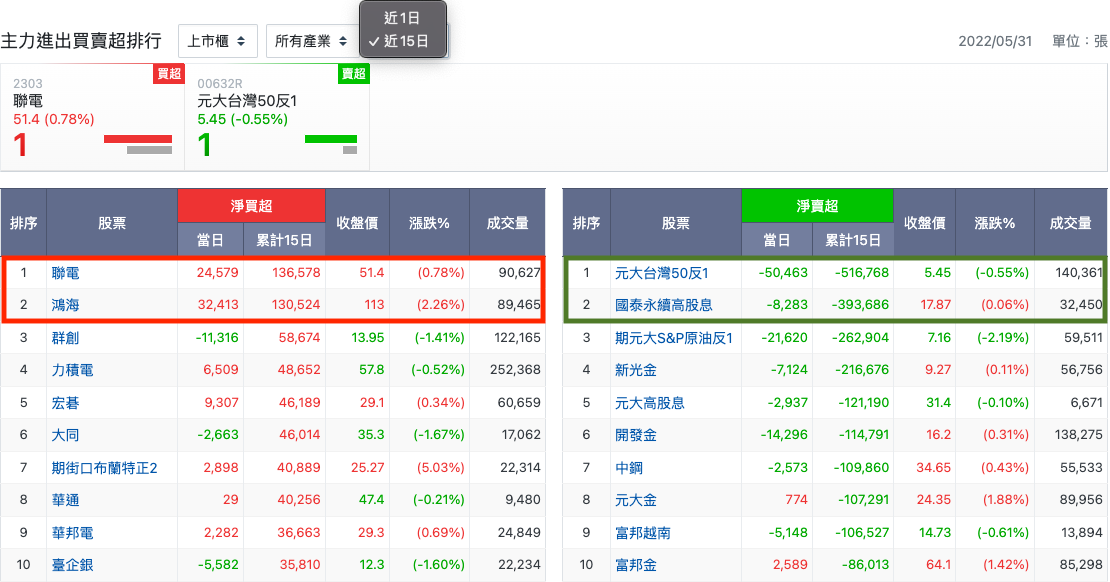Open 元大台灣50反1 link in sell table

coord(662,273)
